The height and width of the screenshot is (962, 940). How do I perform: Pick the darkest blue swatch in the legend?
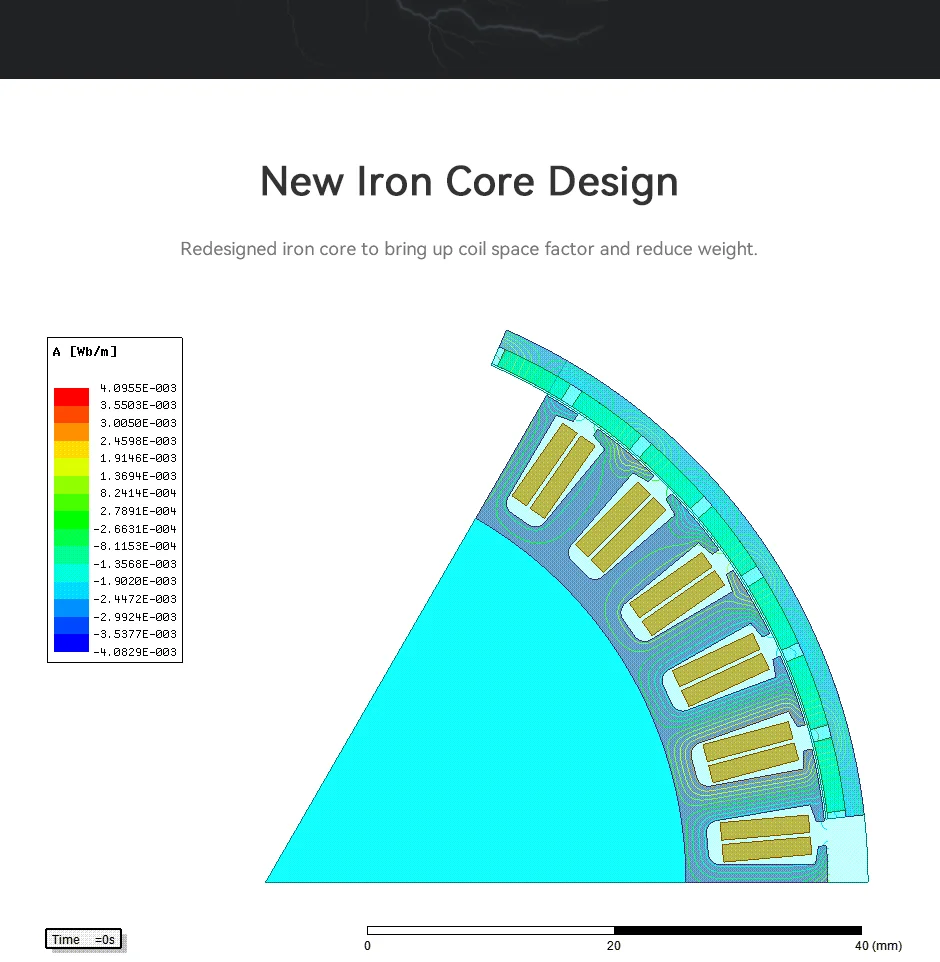click(71, 643)
